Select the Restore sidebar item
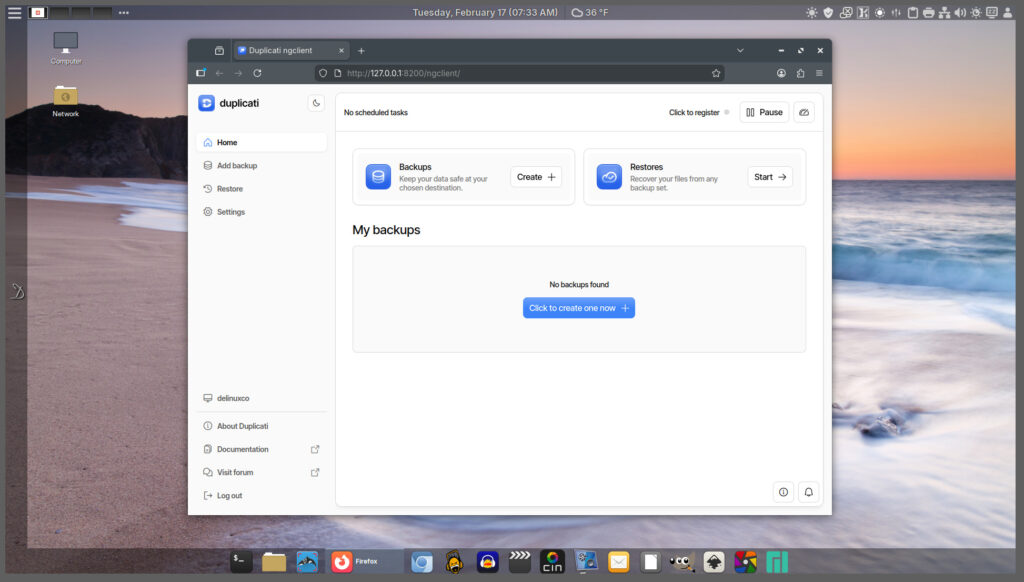The image size is (1024, 582). tap(229, 189)
